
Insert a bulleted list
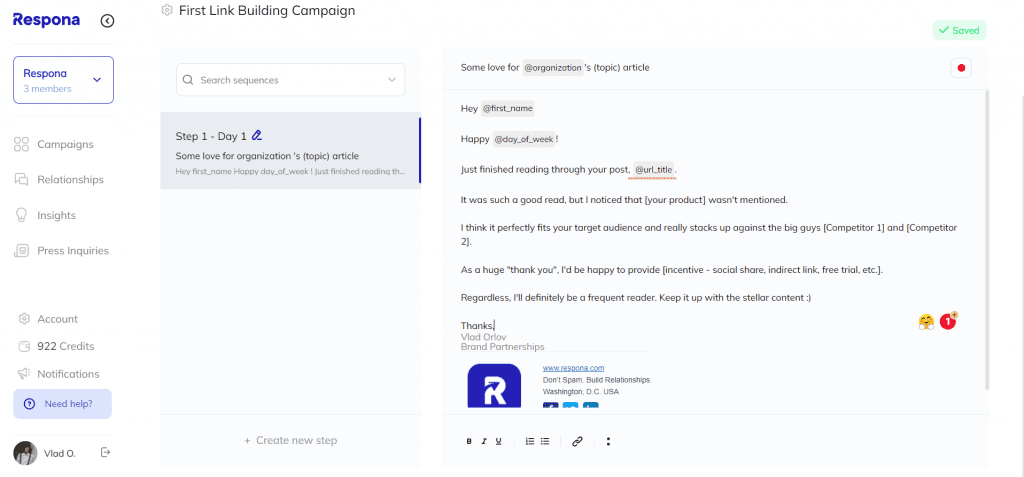pyautogui.click(x=545, y=442)
